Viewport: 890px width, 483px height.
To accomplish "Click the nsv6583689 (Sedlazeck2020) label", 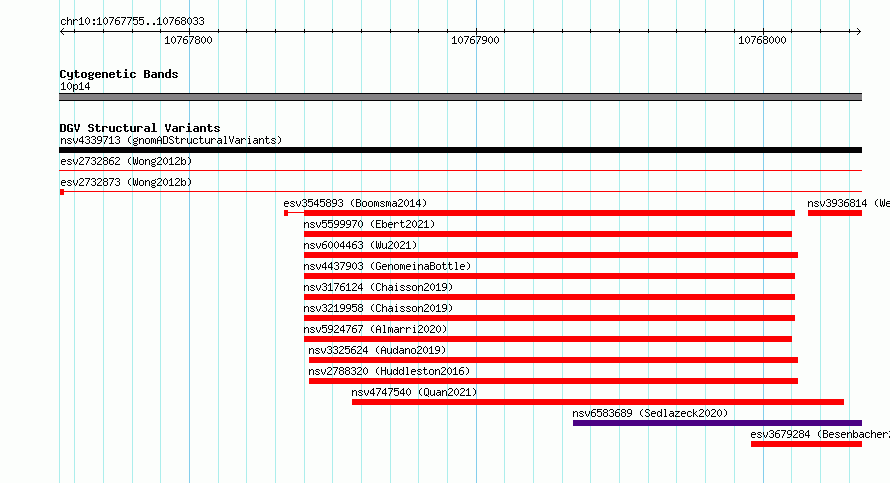I will [650, 413].
